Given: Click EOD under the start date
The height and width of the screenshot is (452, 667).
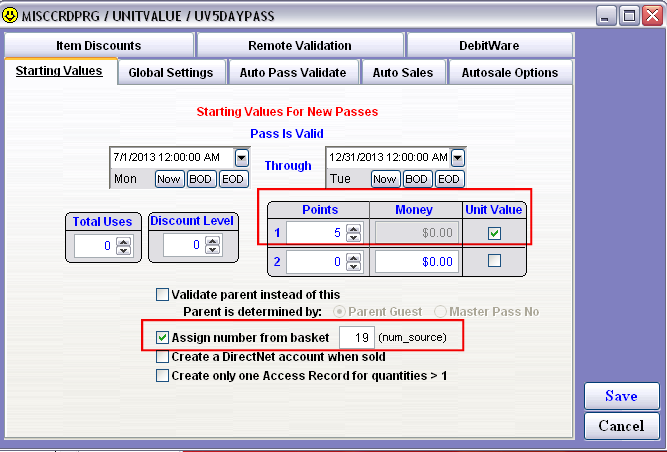Looking at the screenshot, I should [233, 179].
